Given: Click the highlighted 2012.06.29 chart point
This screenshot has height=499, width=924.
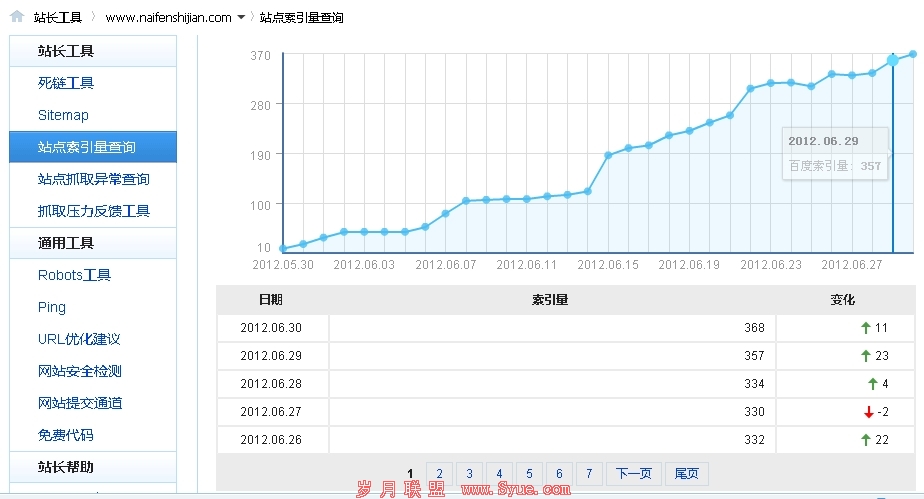Looking at the screenshot, I should click(893, 60).
